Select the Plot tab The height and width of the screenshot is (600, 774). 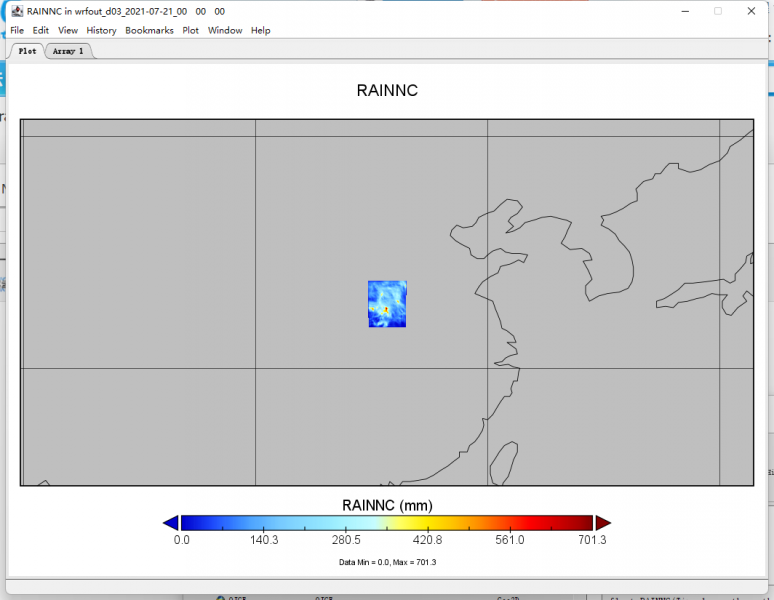27,51
